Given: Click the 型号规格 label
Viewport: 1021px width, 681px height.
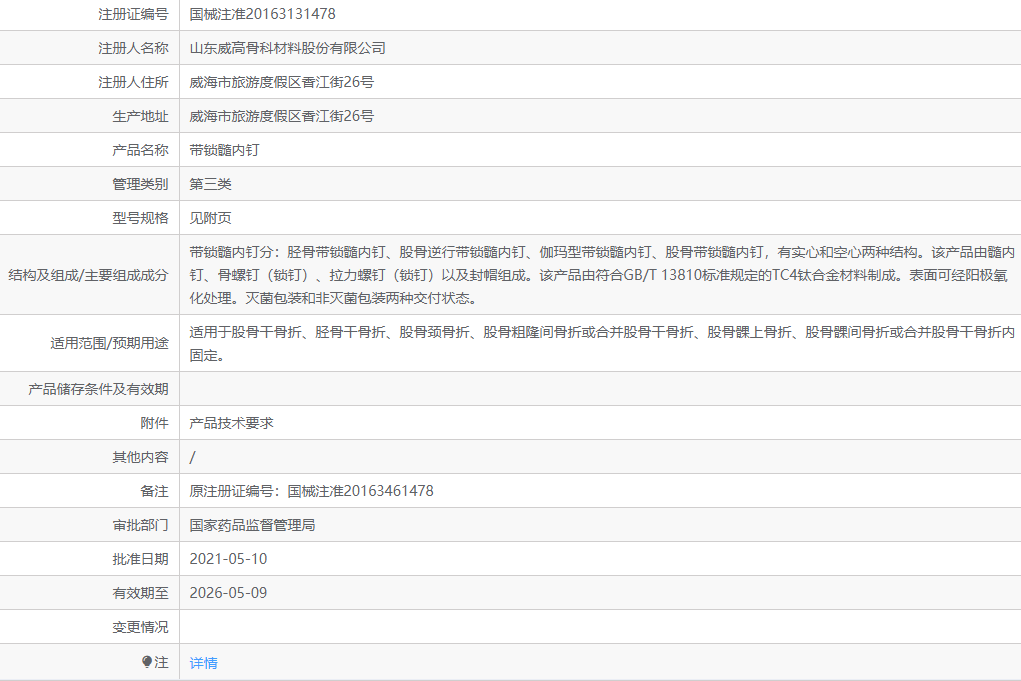Looking at the screenshot, I should [140, 218].
